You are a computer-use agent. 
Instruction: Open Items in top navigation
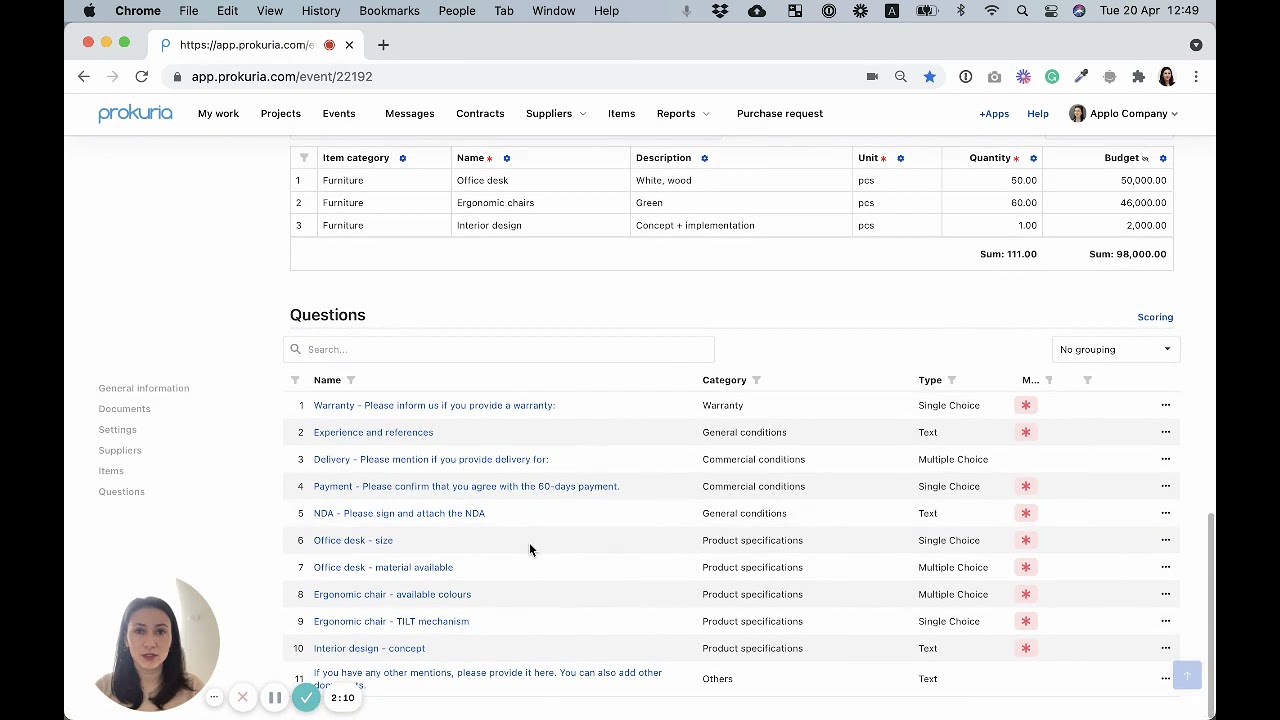point(621,113)
